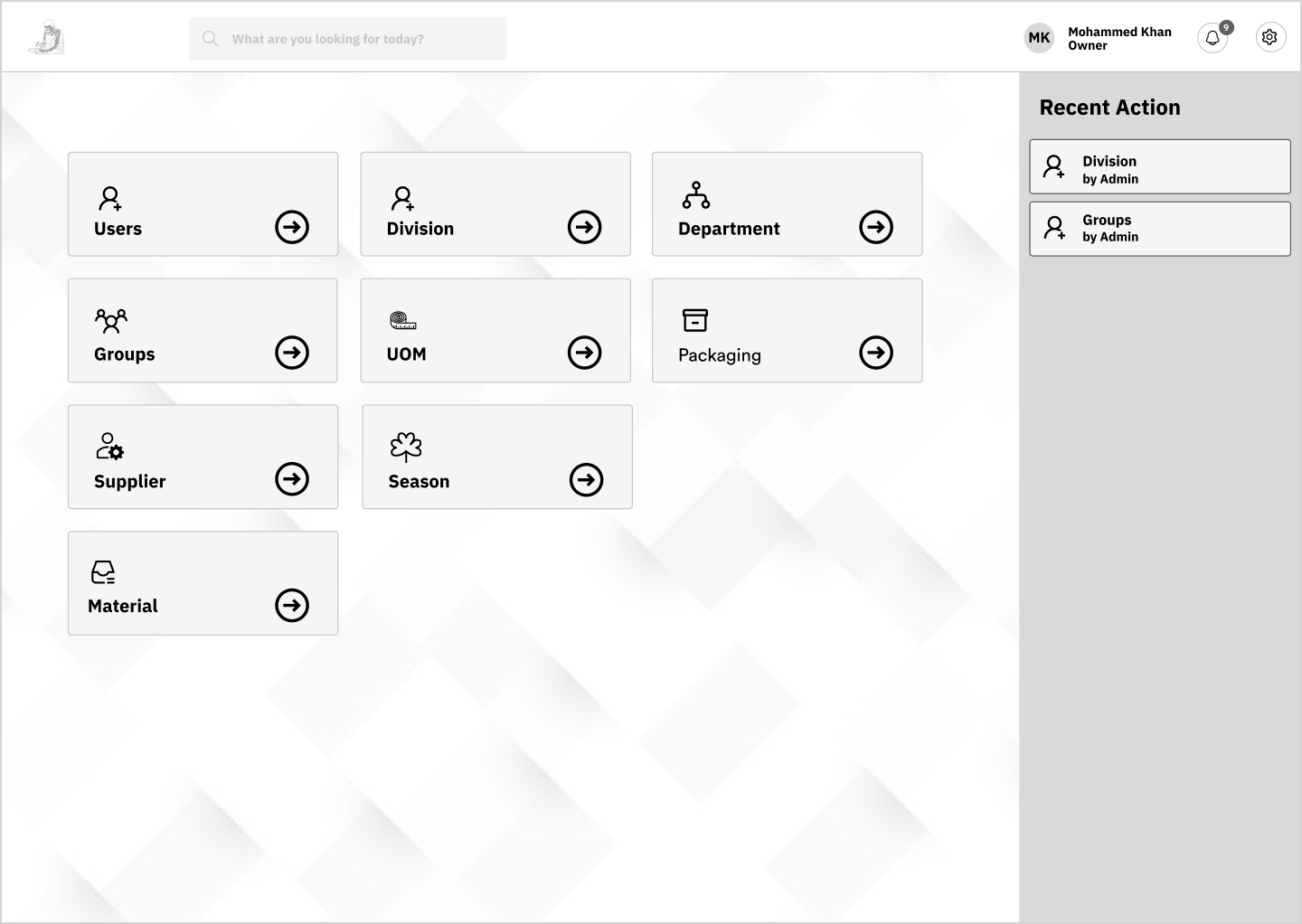Image resolution: width=1302 pixels, height=924 pixels.
Task: Open Material via circled arrow
Action: pos(292,606)
